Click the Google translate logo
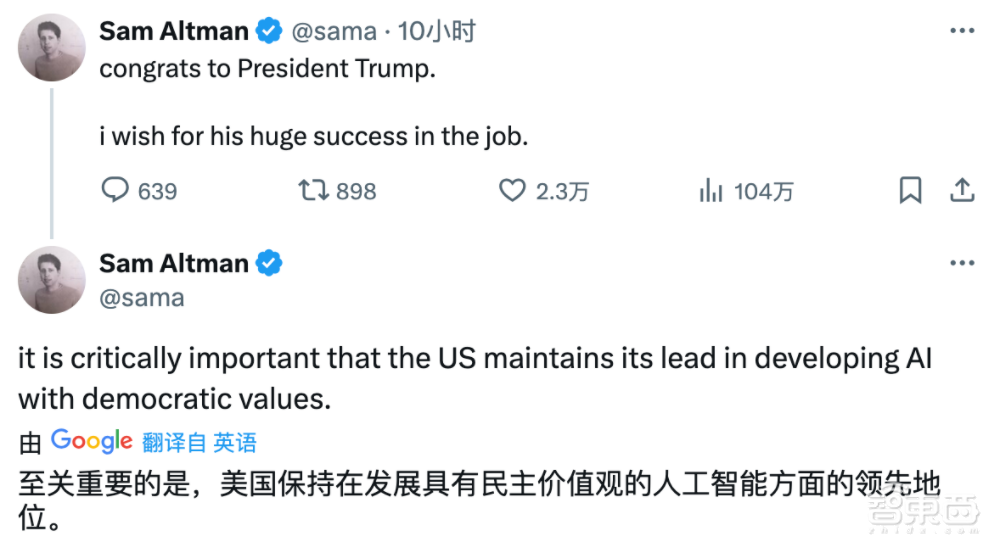1000x553 pixels. click(x=91, y=441)
